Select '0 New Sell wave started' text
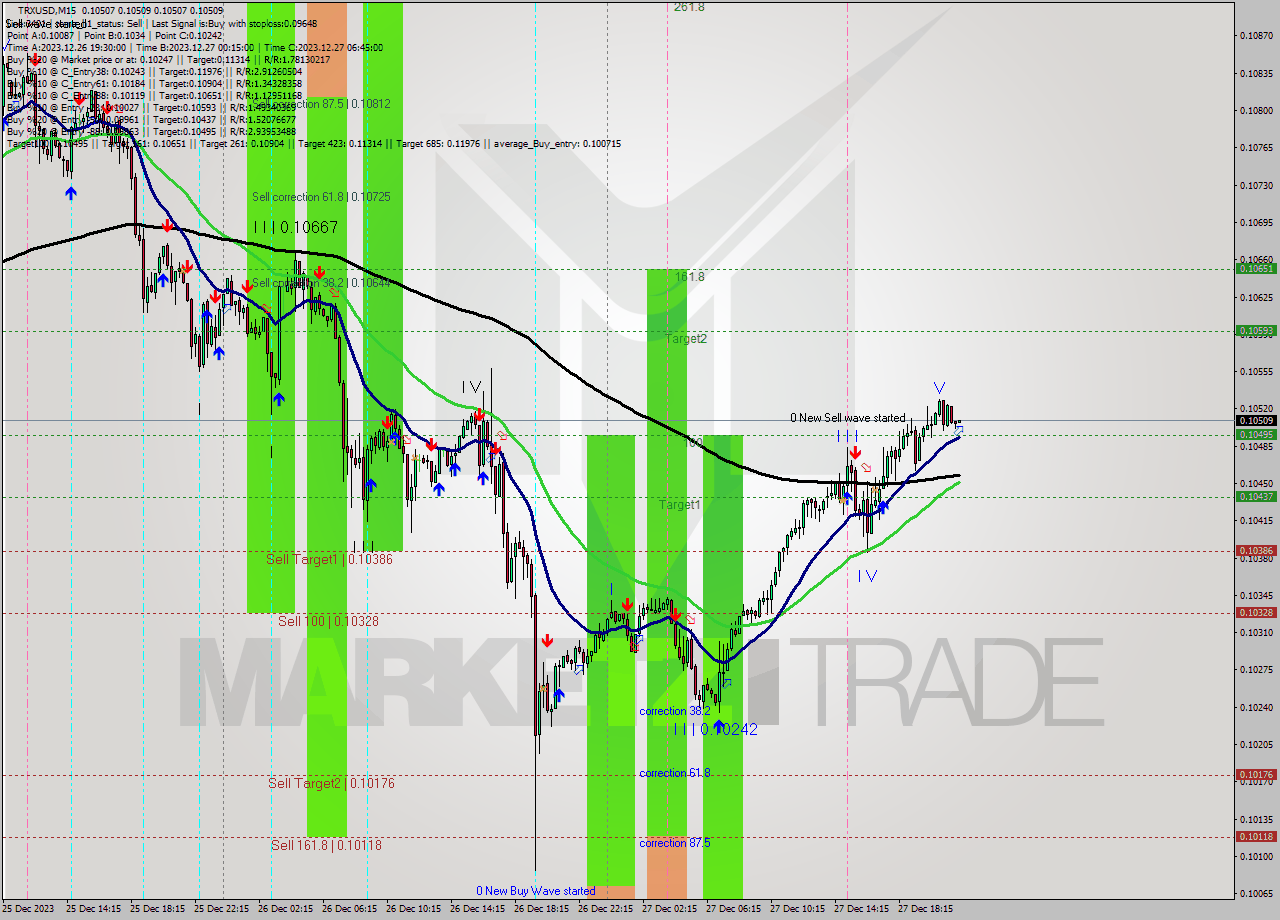The height and width of the screenshot is (920, 1280). (847, 418)
